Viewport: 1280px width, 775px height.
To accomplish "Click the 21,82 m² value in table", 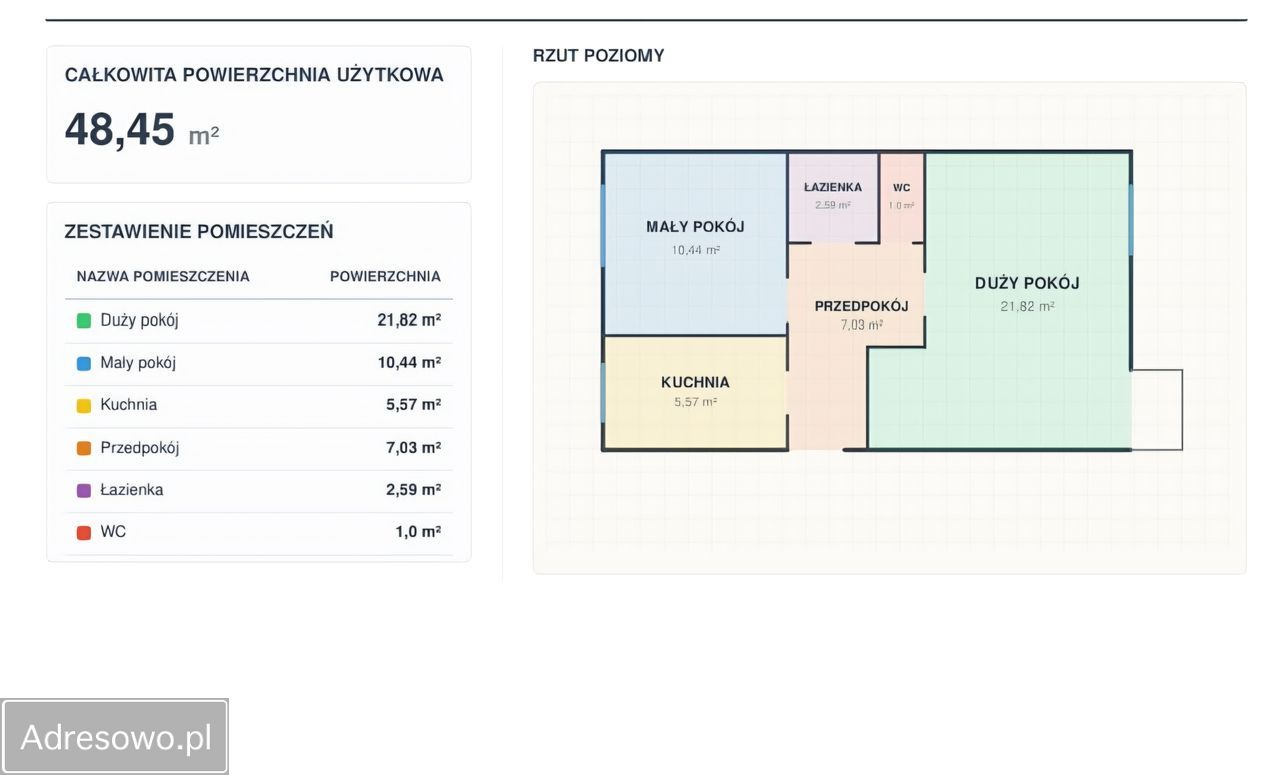I will point(409,321).
